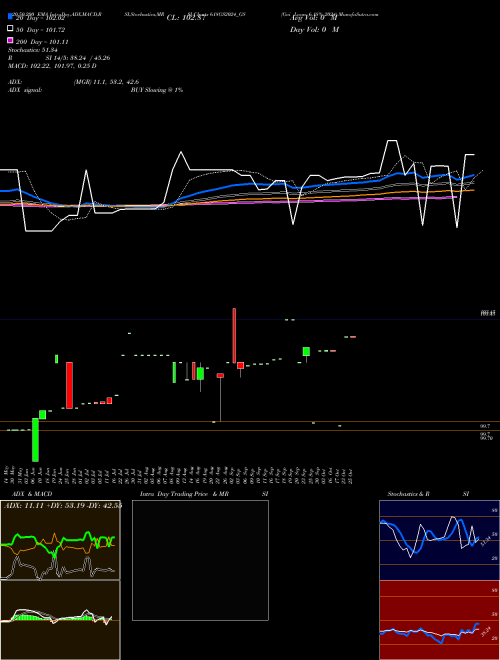Open the red RSI chart panel
This screenshot has height=660, width=500.
[439, 620]
